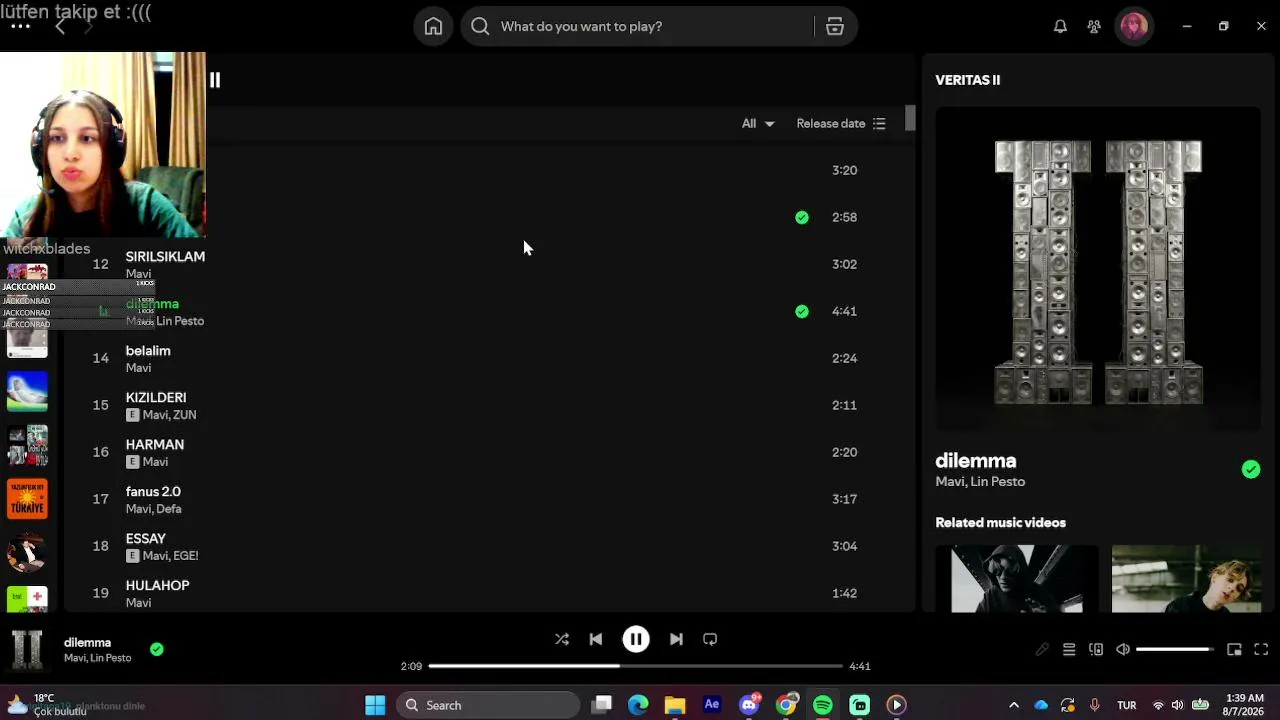Open the Türkiye playlist in sidebar

point(27,499)
